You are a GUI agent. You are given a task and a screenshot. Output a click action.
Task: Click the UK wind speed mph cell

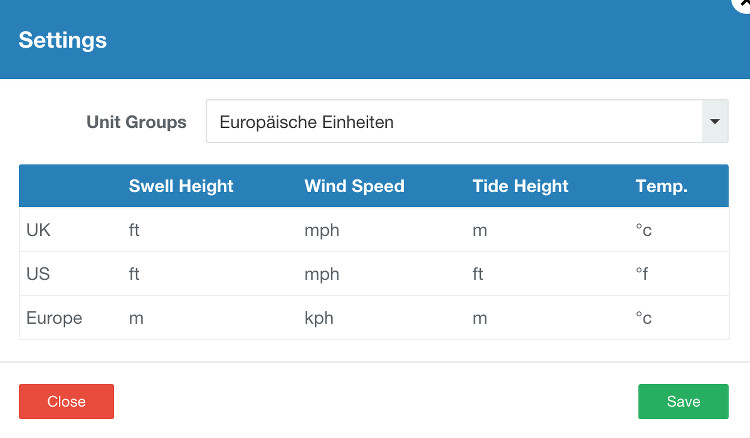click(x=322, y=230)
